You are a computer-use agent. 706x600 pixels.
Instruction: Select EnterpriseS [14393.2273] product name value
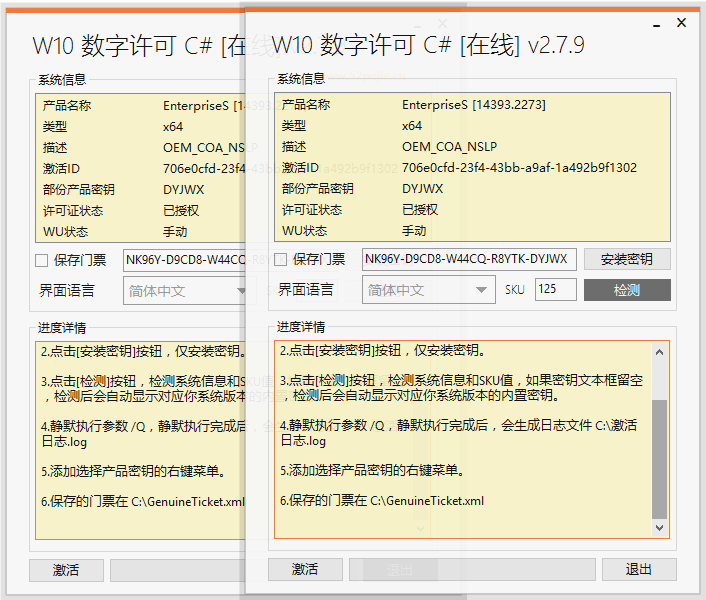pos(474,105)
